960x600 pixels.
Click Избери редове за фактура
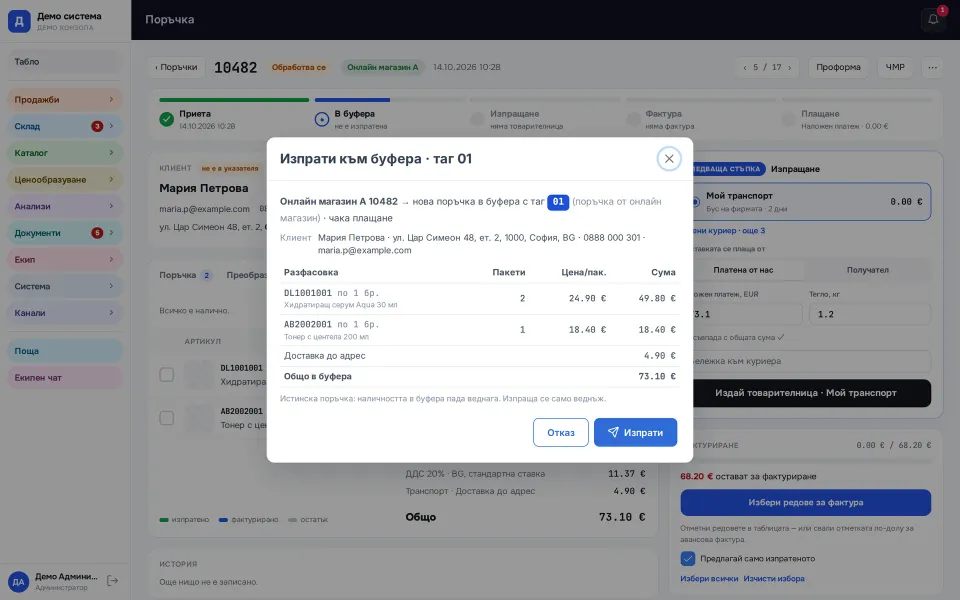click(x=806, y=503)
